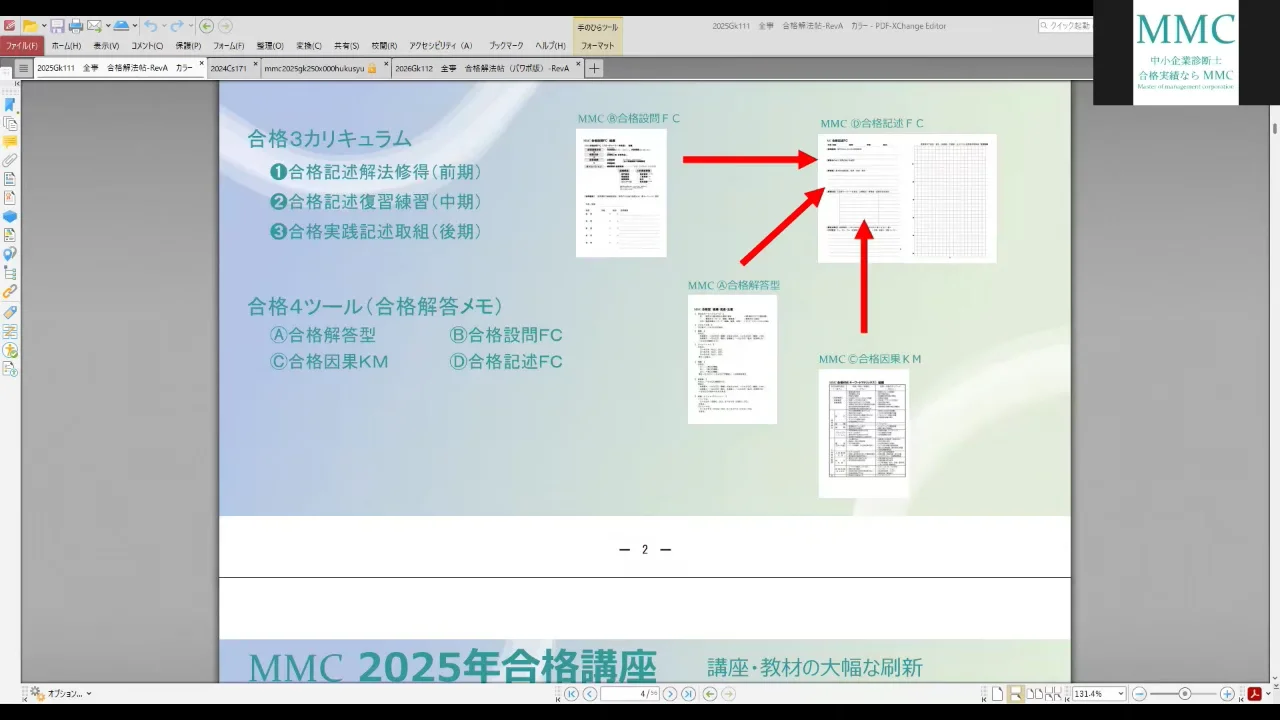The image size is (1280, 720).
Task: Zoom in with the plus button
Action: coord(1227,694)
